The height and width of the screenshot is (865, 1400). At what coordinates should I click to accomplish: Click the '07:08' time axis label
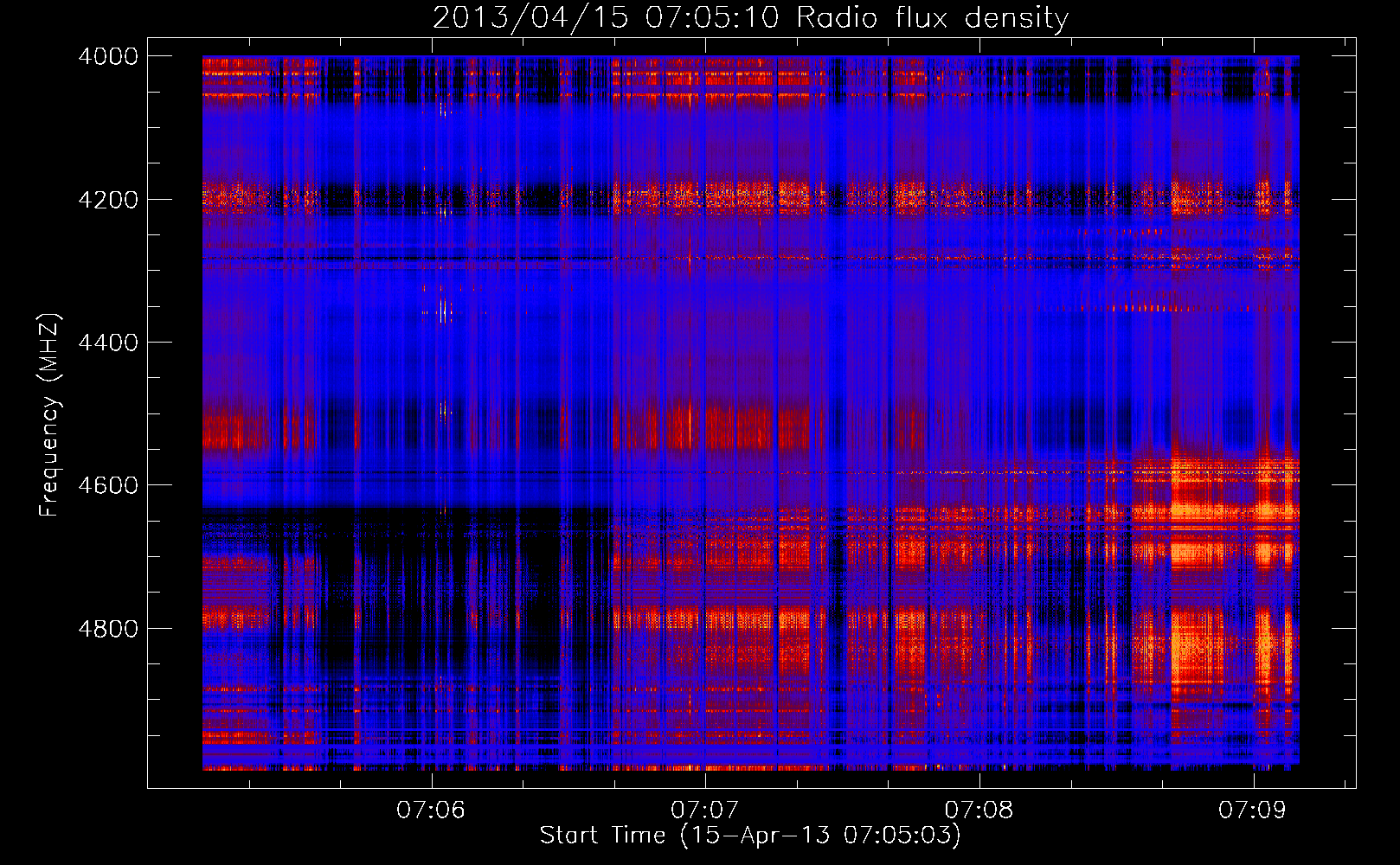(979, 810)
